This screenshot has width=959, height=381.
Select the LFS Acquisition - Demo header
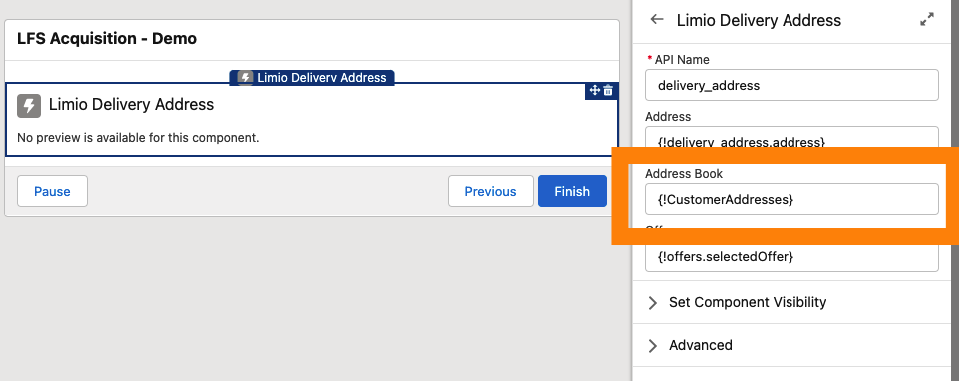tap(107, 39)
